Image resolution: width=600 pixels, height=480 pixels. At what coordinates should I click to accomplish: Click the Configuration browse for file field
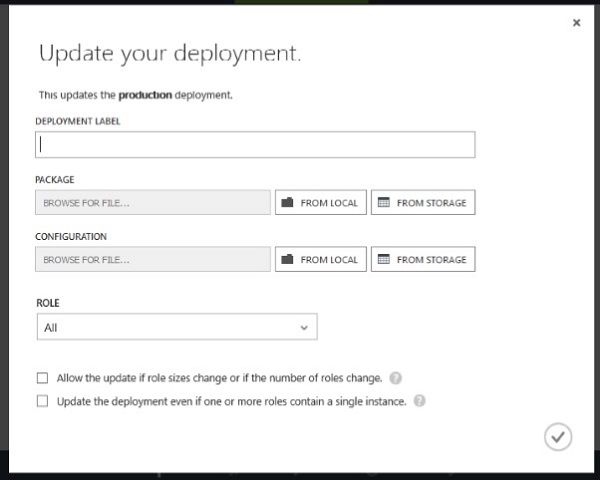coord(152,260)
